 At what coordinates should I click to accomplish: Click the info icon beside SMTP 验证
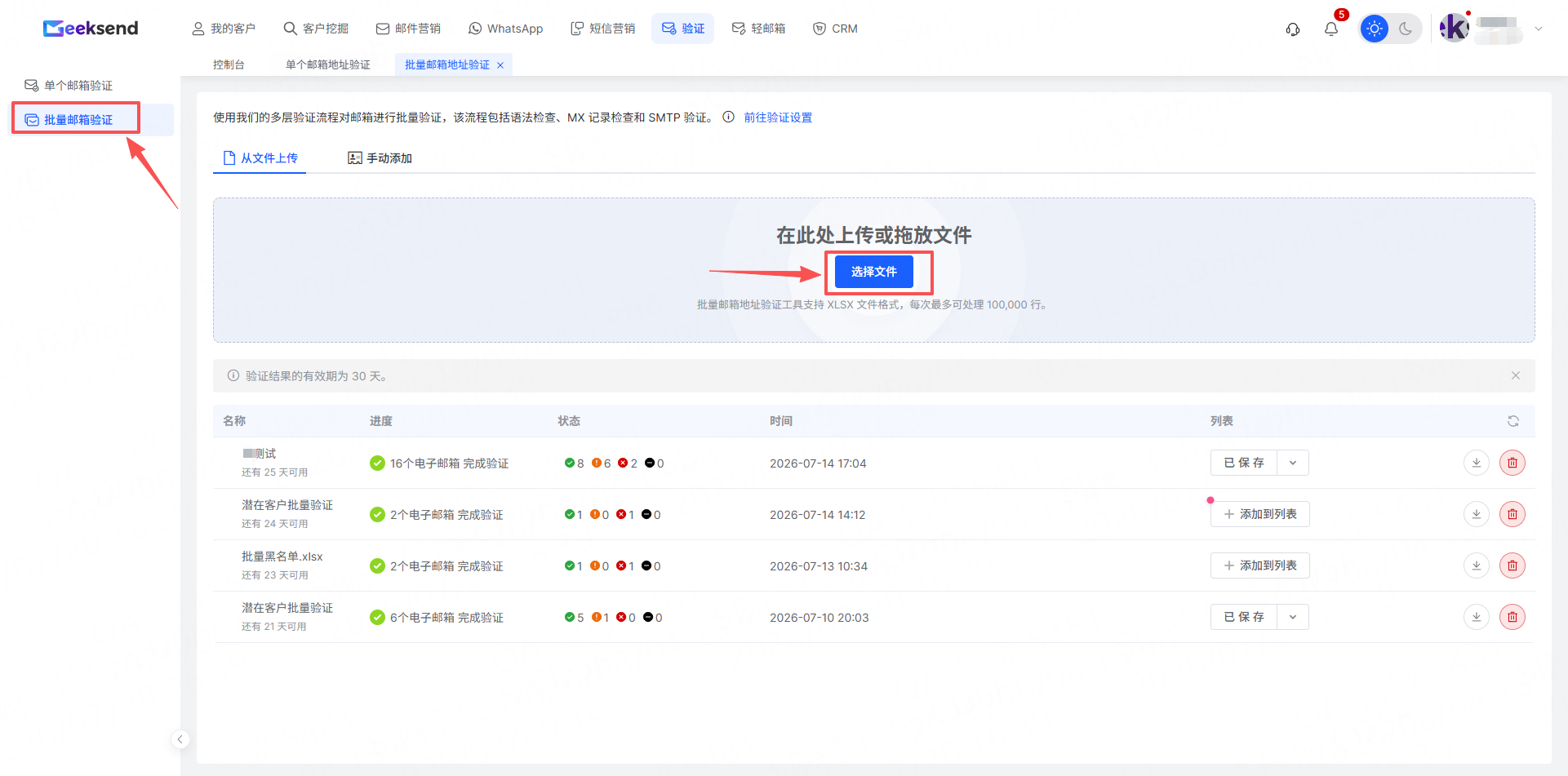[728, 117]
